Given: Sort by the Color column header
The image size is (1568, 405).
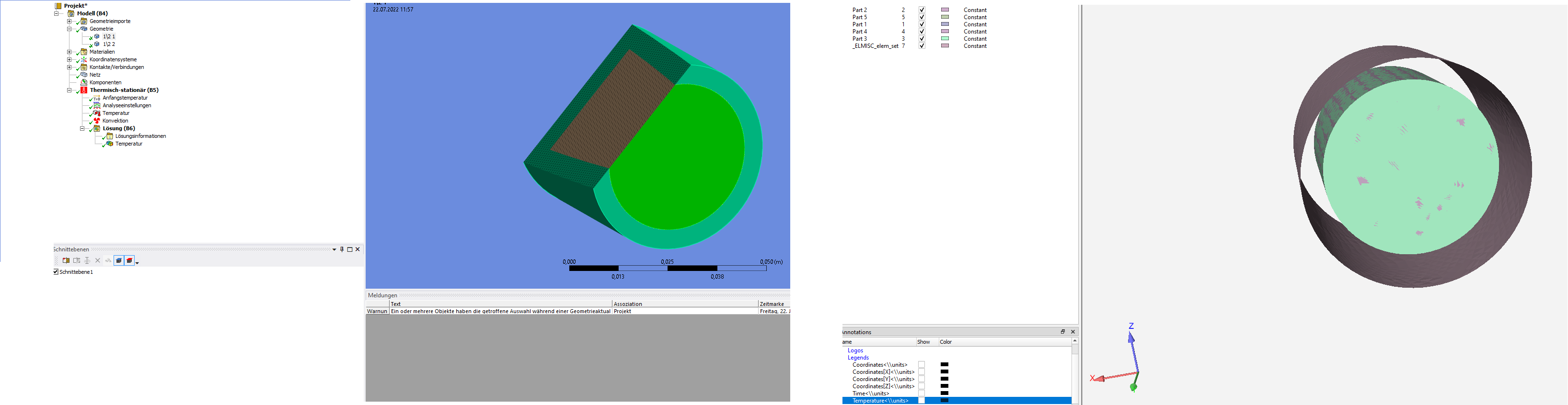Looking at the screenshot, I should click(1004, 342).
